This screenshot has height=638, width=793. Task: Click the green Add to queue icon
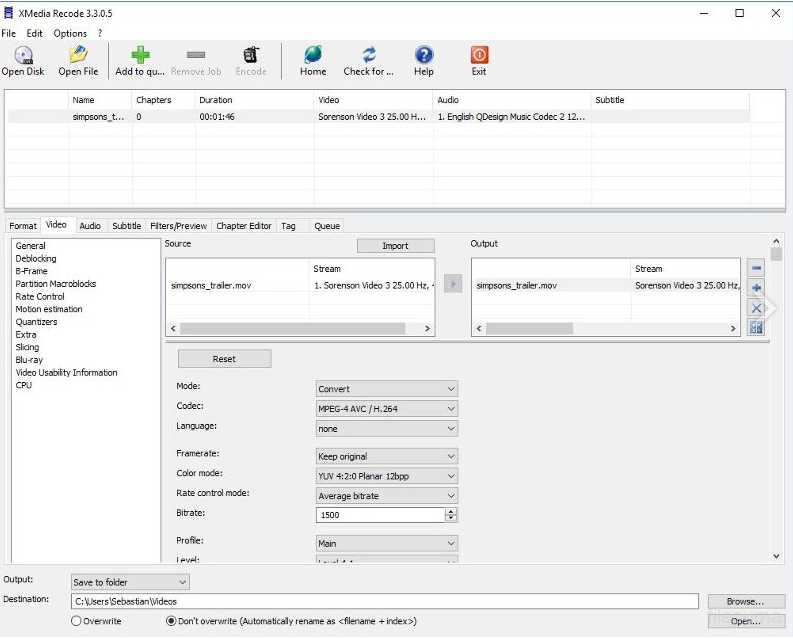(x=140, y=55)
